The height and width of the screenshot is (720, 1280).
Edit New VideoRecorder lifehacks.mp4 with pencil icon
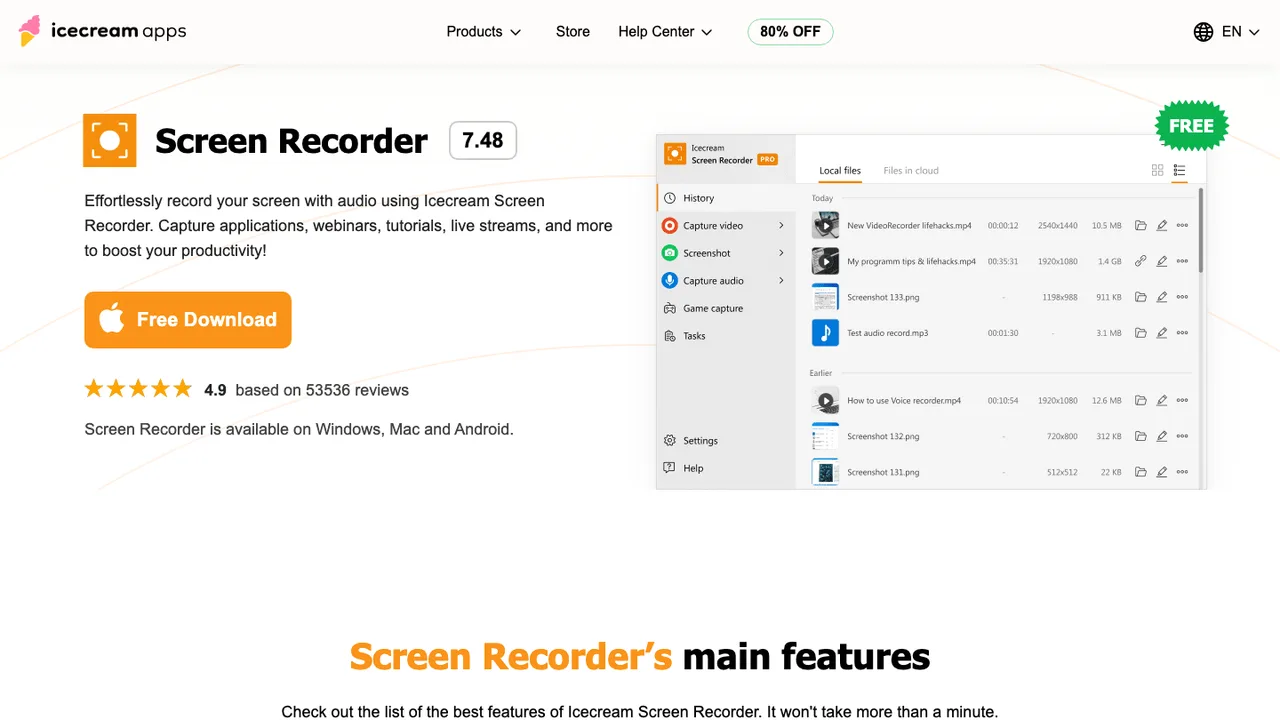1162,226
